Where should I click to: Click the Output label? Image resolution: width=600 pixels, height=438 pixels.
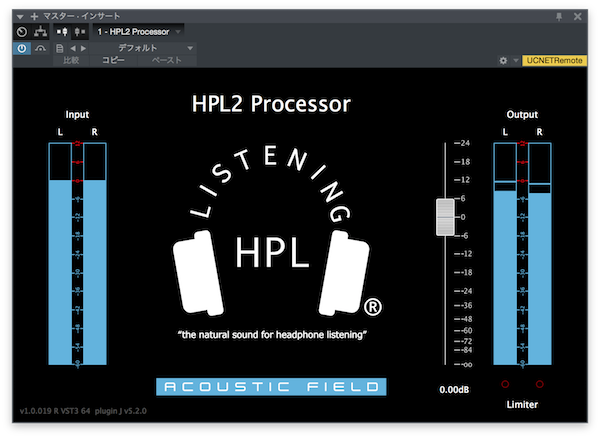coord(522,114)
